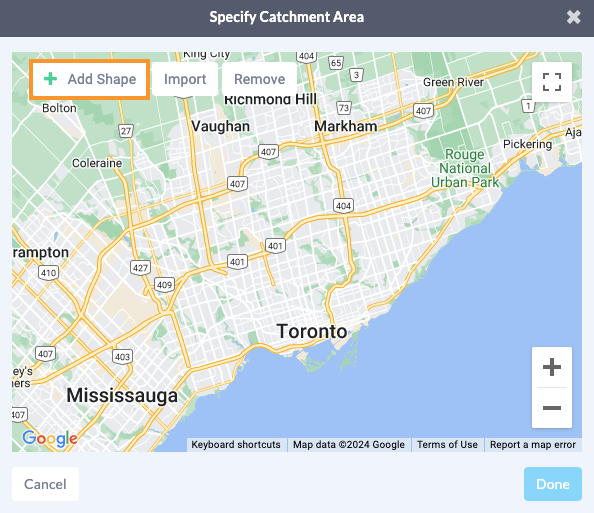Screen dimensions: 594x513
Task: Click the Highway 427 shield marker
Action: tap(140, 268)
